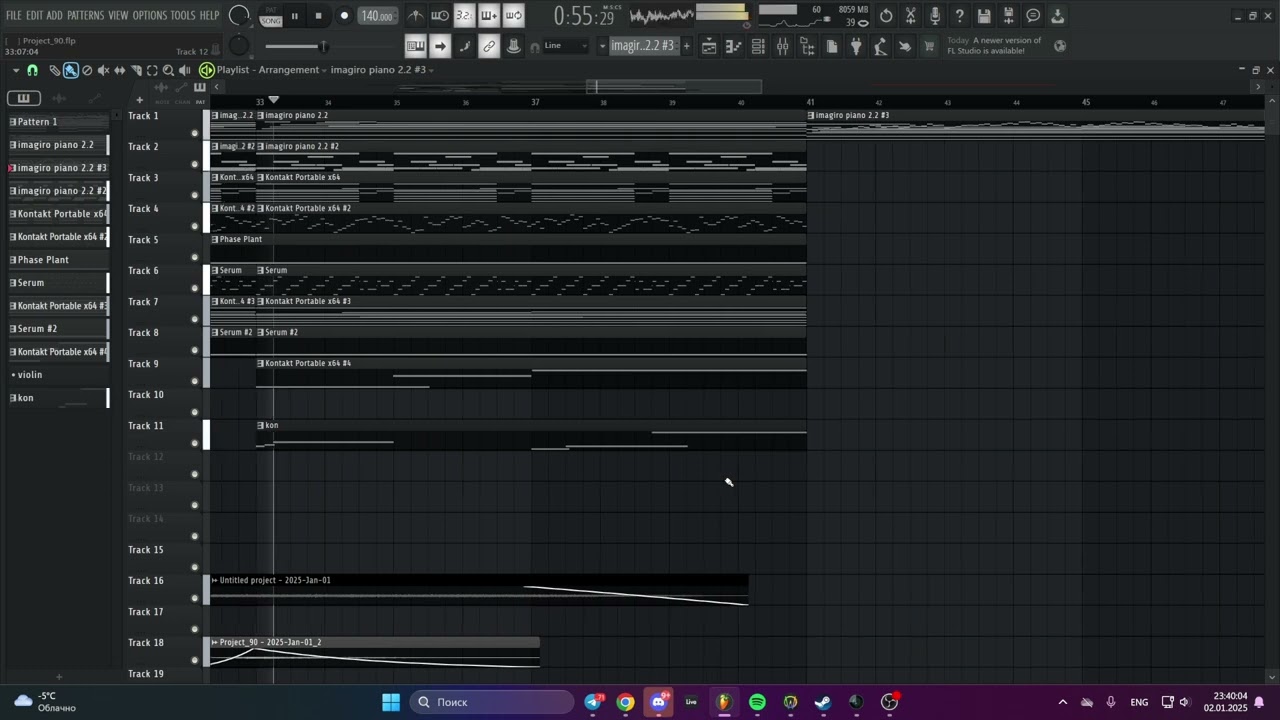Select the pencil draw tool
The width and height of the screenshot is (1280, 720).
54,70
